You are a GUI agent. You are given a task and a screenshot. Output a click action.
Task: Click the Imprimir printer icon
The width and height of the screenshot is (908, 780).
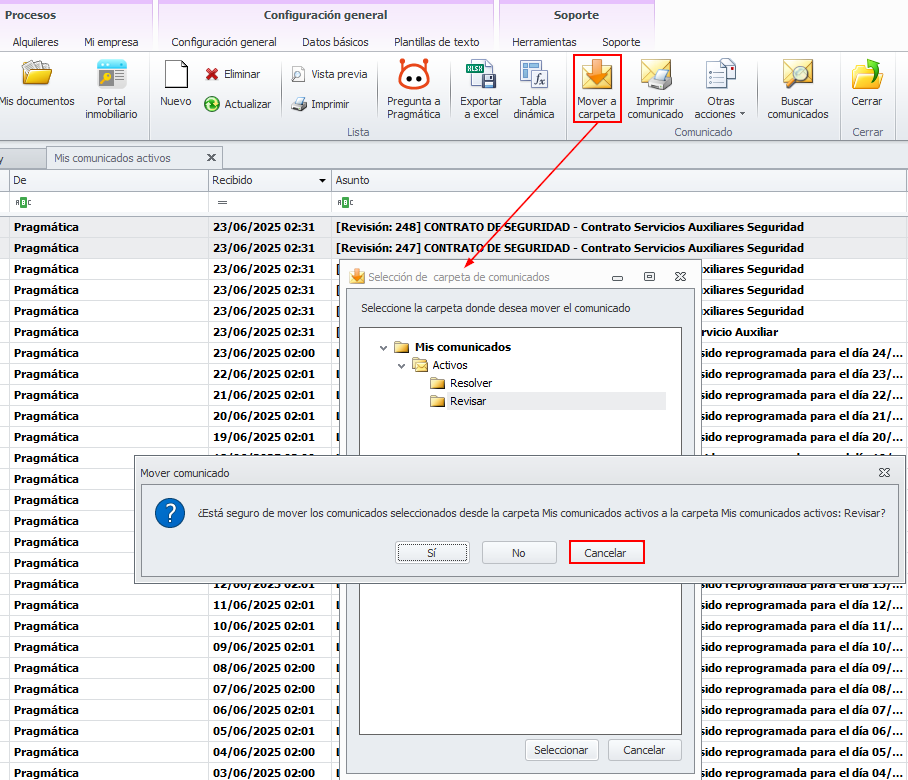click(x=299, y=104)
